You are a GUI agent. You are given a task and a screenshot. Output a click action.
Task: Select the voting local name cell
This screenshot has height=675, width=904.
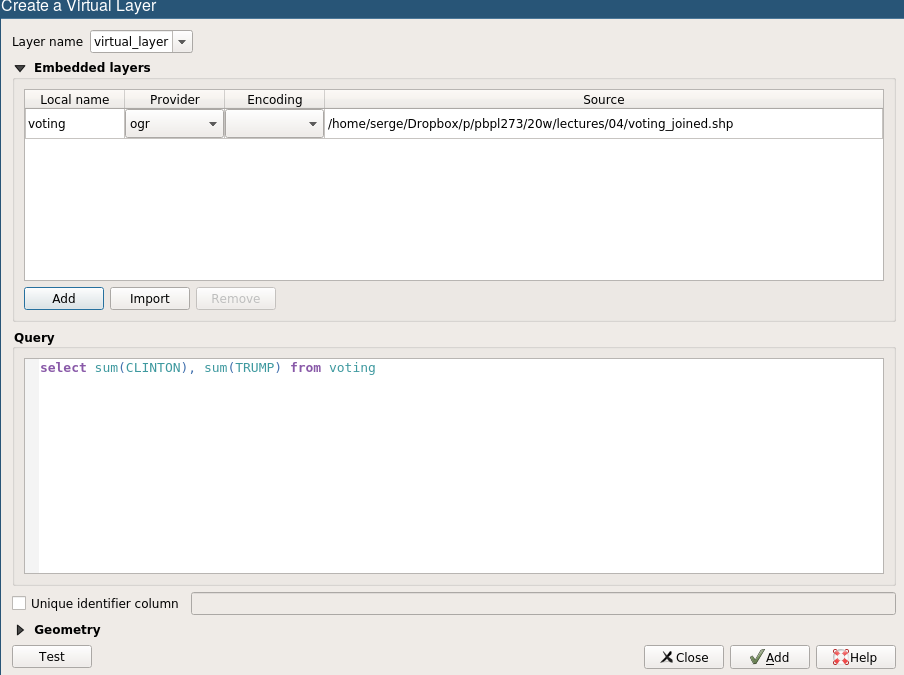coord(75,124)
